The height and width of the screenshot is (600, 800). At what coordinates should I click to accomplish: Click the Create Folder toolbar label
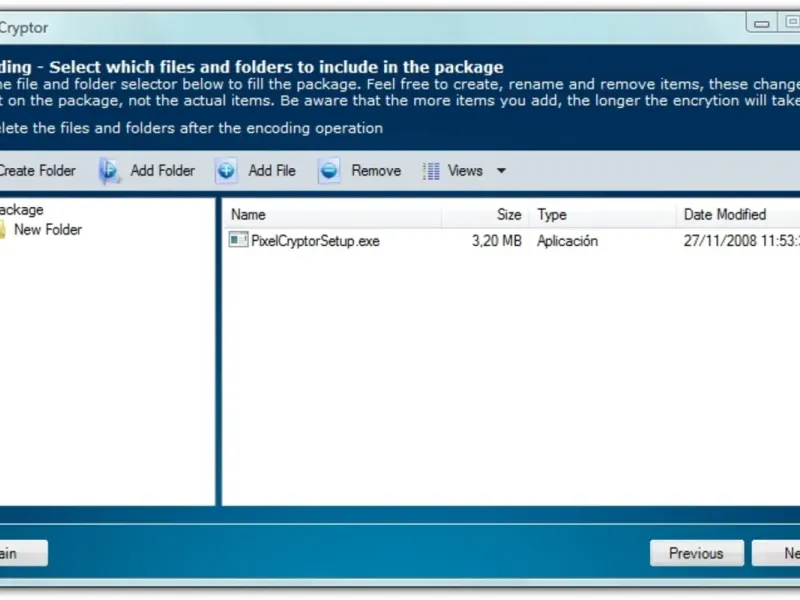(37, 170)
